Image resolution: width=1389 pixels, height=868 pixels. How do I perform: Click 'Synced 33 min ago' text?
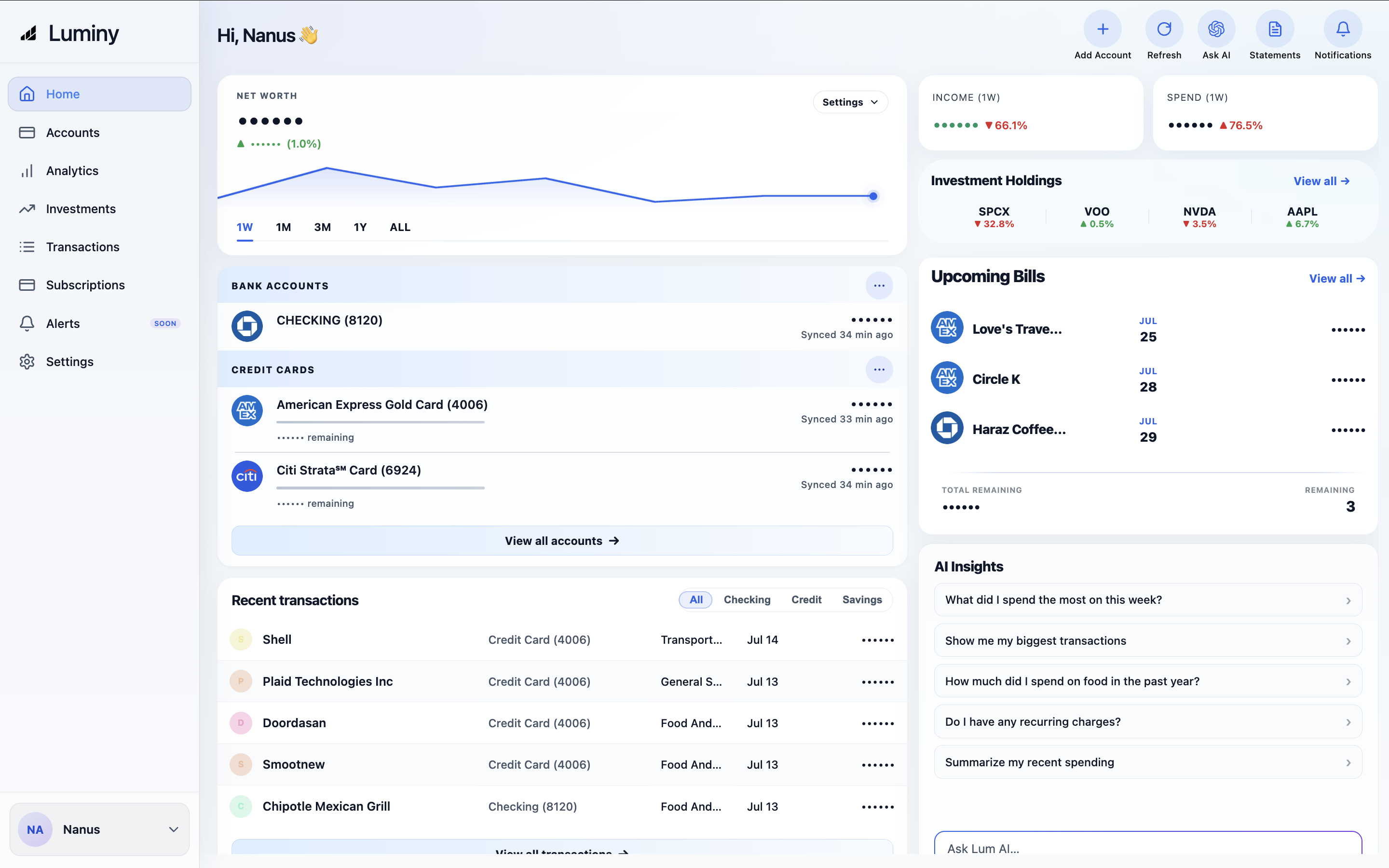tap(846, 419)
